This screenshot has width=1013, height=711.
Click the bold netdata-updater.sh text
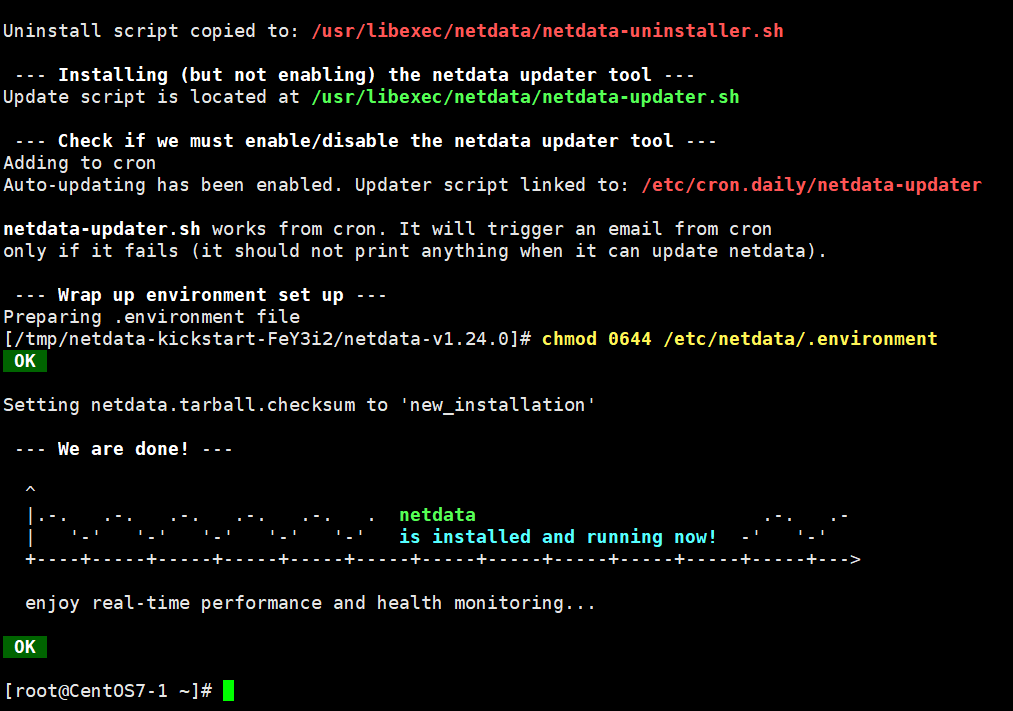(102, 229)
